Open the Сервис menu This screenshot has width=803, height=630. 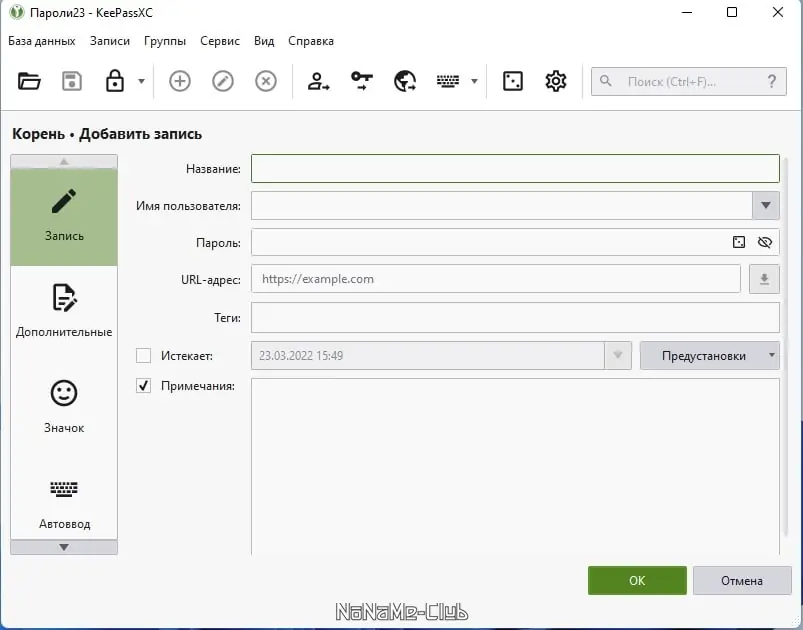(x=220, y=41)
